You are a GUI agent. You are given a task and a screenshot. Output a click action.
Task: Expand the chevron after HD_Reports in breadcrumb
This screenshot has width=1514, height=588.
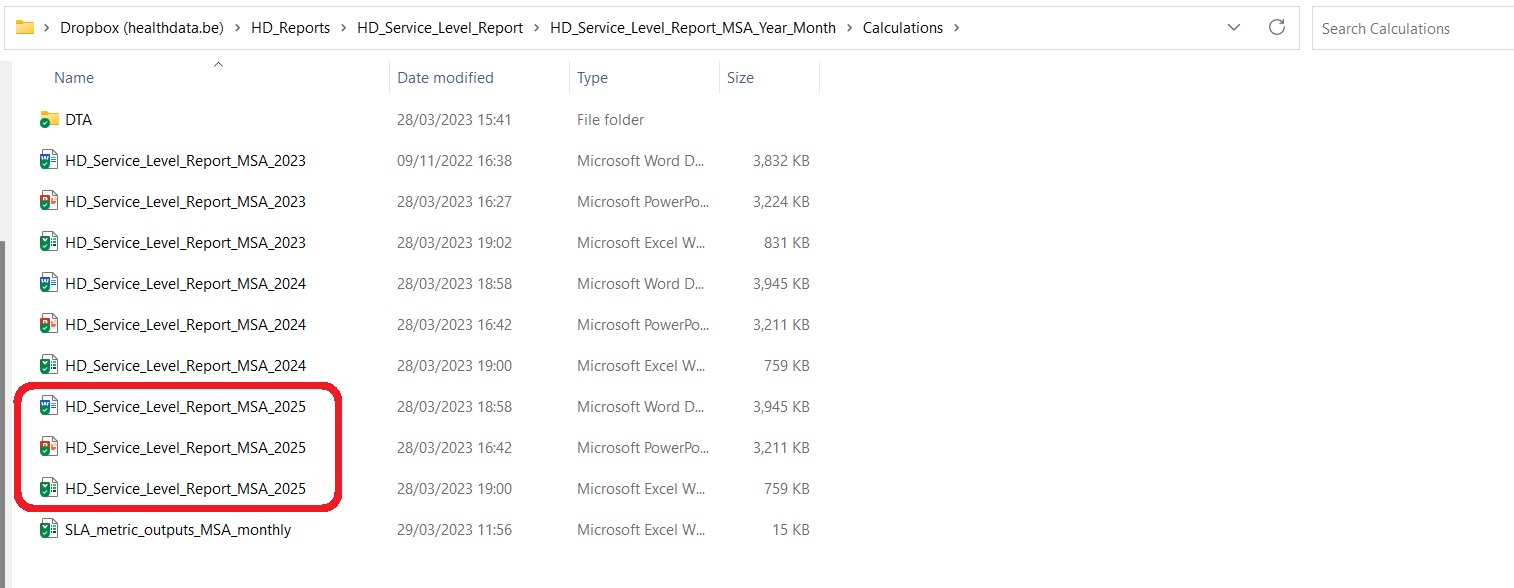[344, 28]
